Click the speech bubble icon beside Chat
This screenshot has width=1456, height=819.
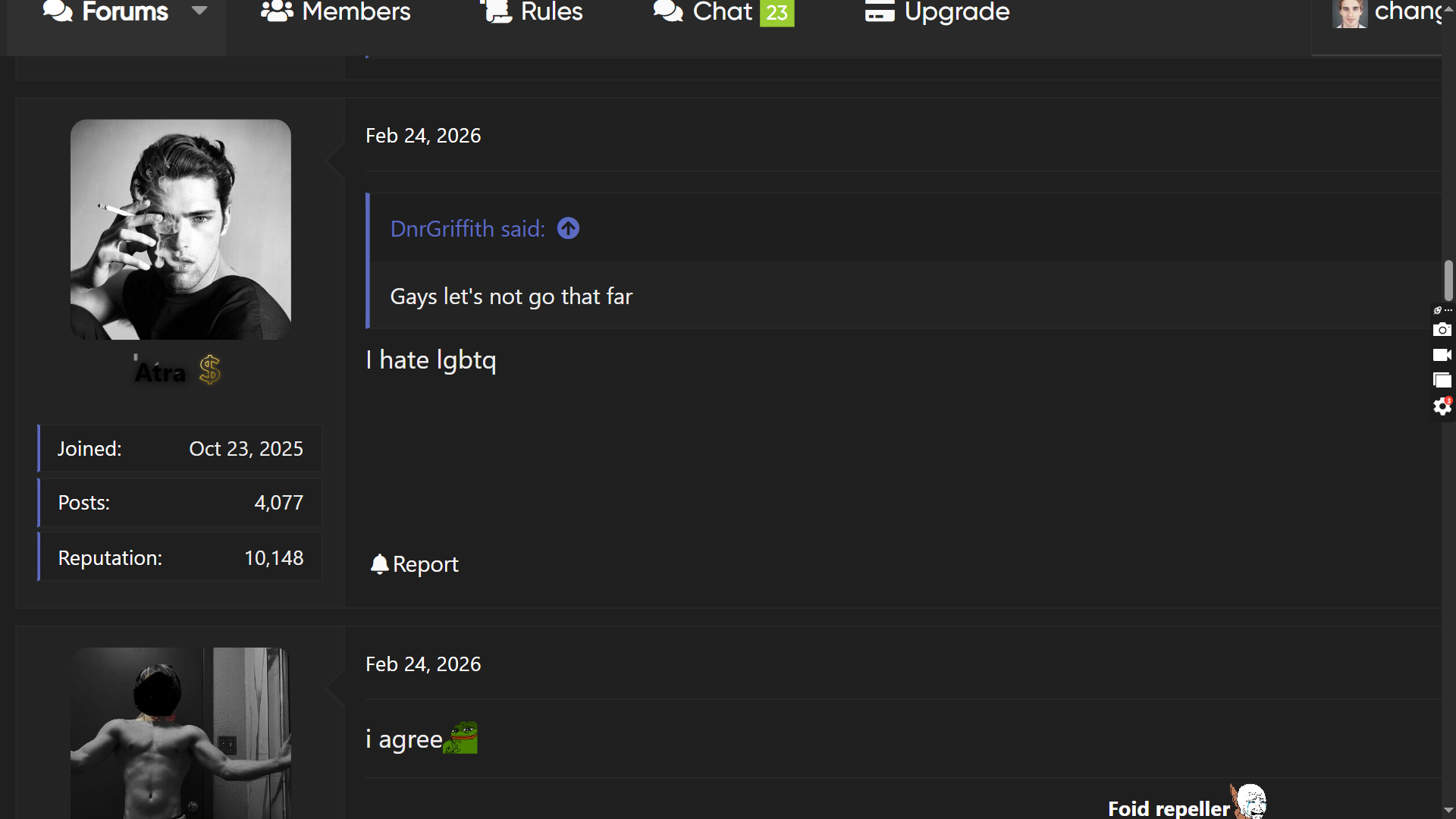click(667, 12)
